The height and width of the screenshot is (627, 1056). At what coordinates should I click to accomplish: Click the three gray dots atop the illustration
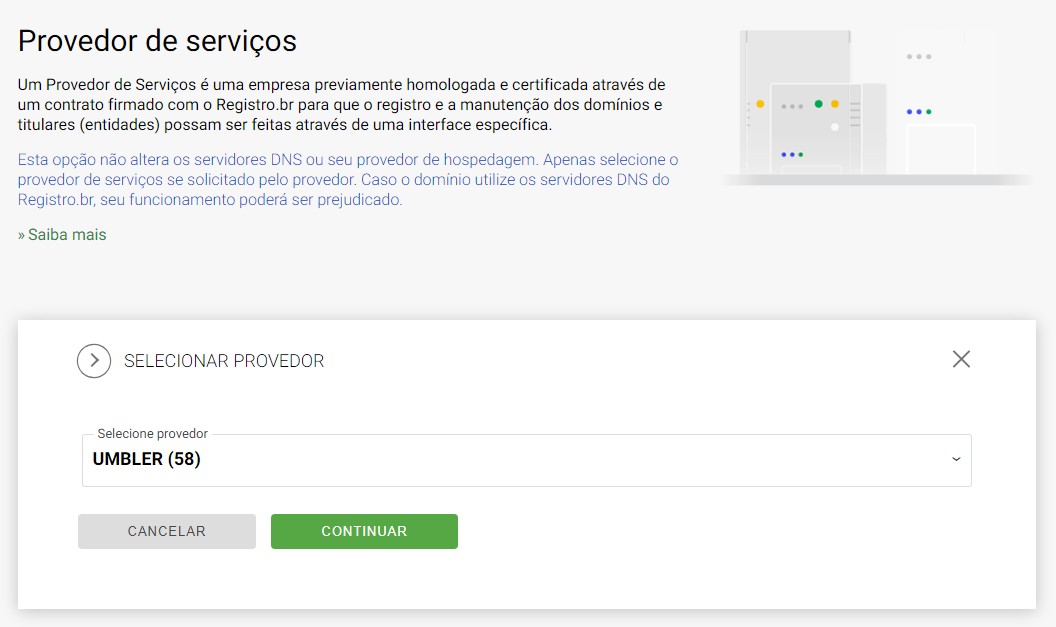pyautogui.click(x=918, y=57)
